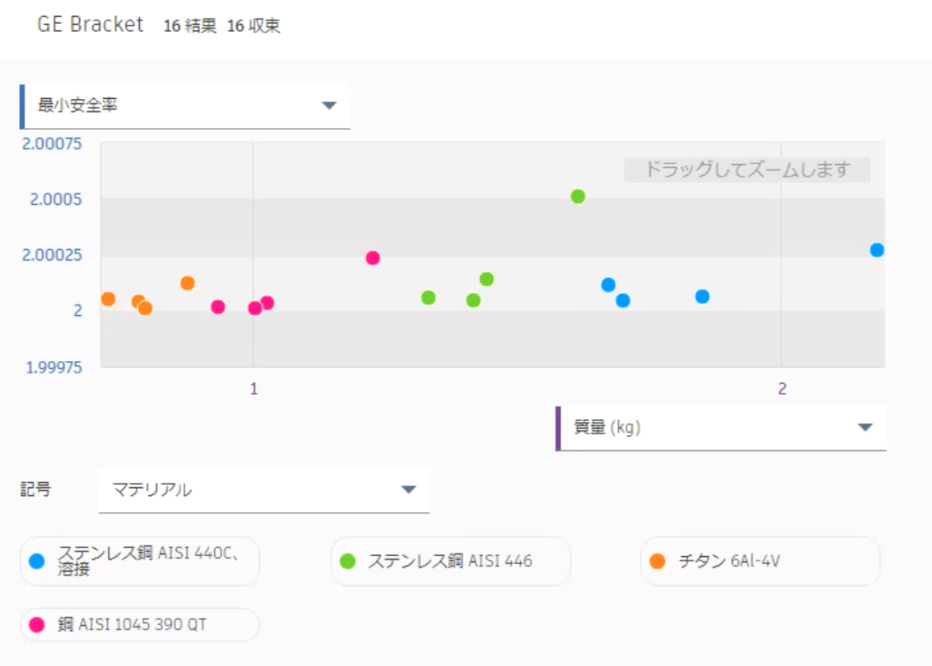Viewport: 932px width, 666px height.
Task: Click the 1.99975 Y-axis tick label
Action: 53,367
